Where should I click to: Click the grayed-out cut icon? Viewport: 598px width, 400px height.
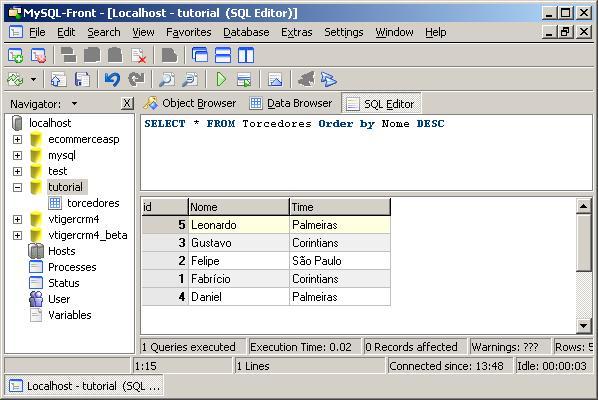[69, 56]
